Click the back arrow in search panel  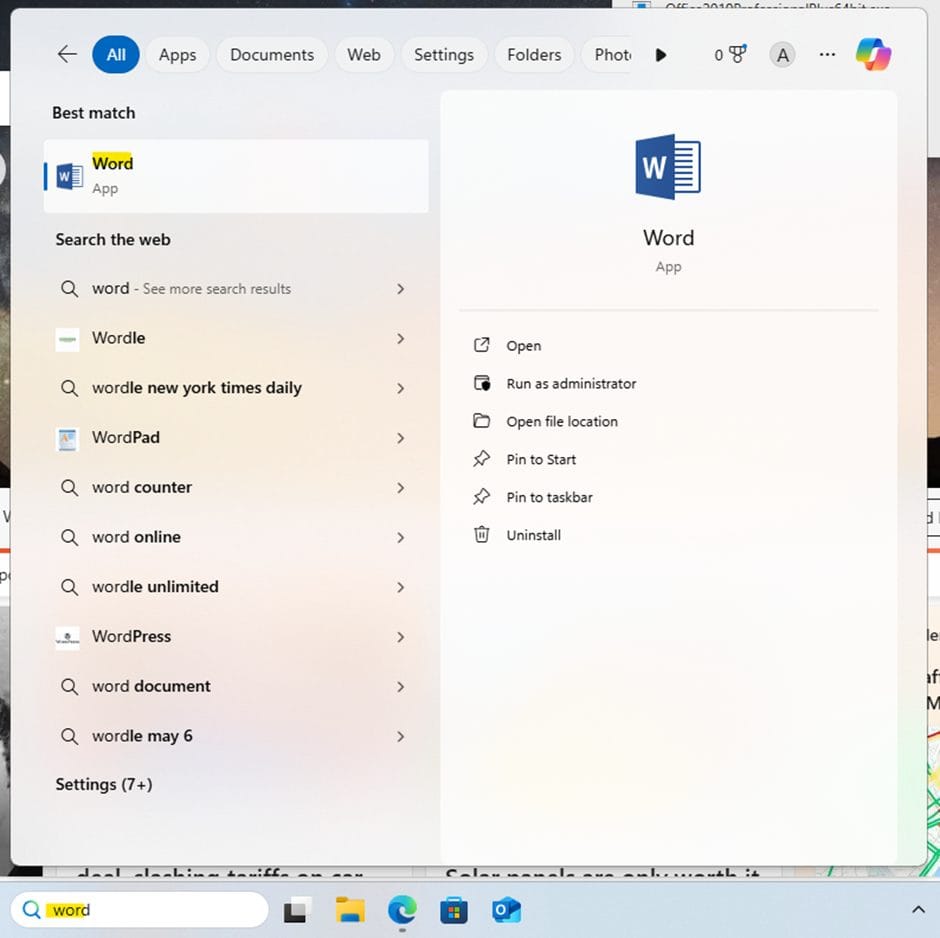(x=67, y=55)
